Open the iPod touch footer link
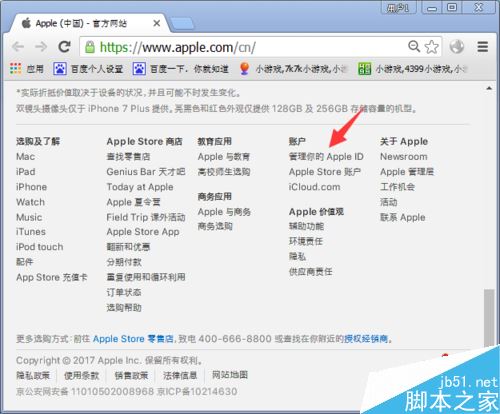The image size is (500, 414). click(x=40, y=247)
